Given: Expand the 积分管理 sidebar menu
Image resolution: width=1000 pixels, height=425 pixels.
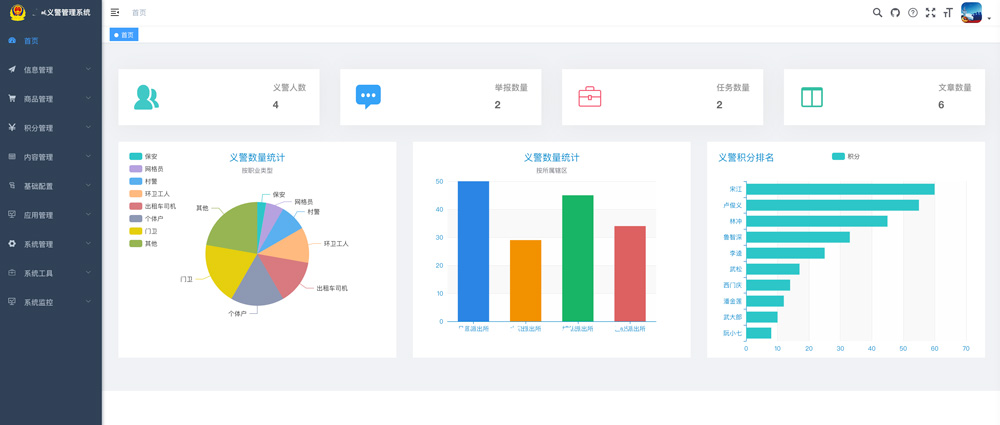Looking at the screenshot, I should coord(50,128).
